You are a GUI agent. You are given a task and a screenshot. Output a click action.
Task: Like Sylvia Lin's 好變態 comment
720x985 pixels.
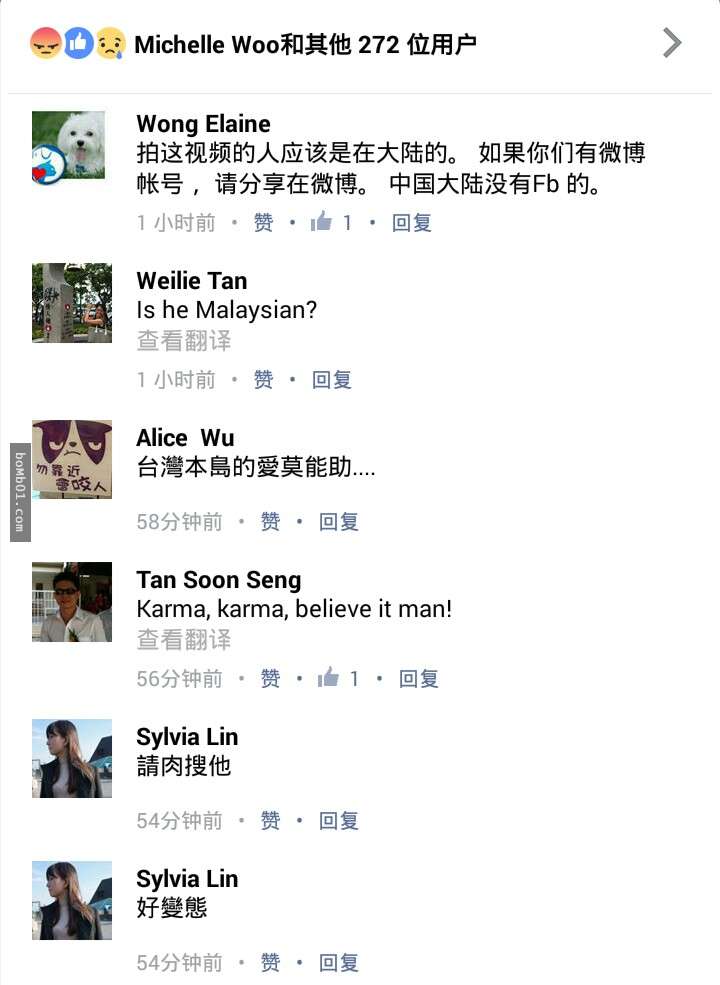(270, 963)
